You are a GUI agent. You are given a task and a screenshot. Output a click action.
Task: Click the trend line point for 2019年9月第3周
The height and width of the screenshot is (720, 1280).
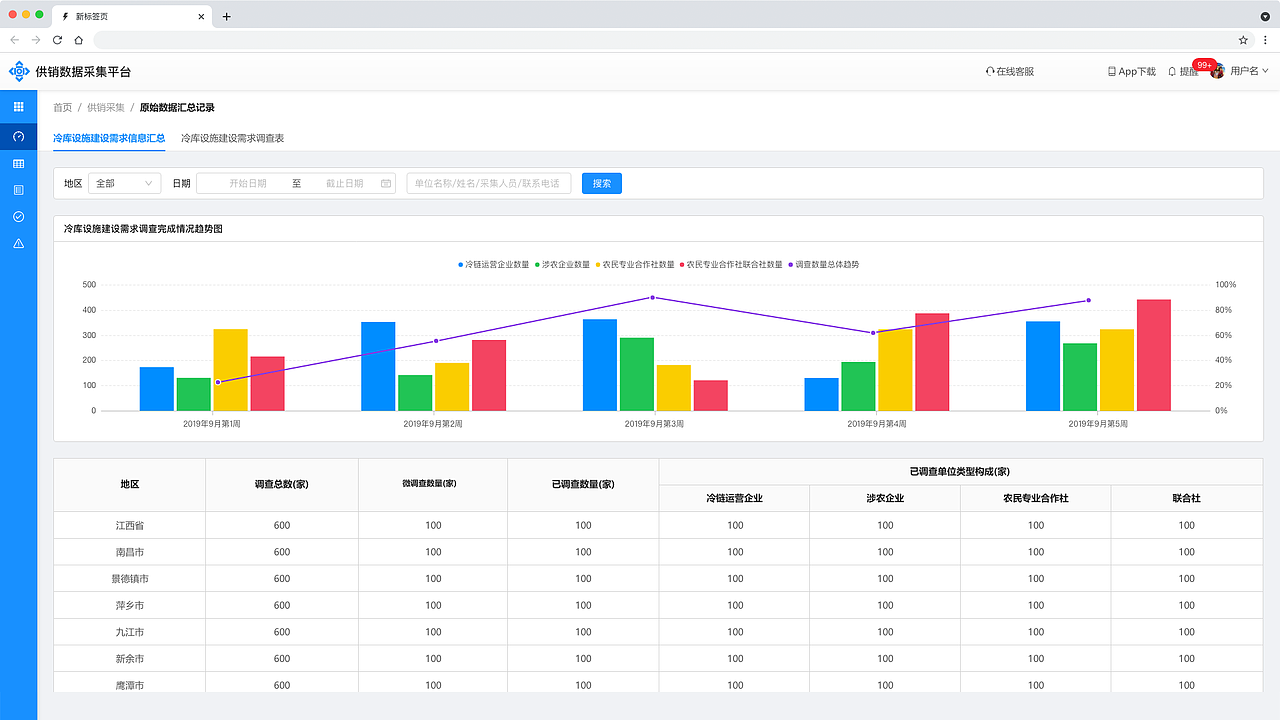652,297
